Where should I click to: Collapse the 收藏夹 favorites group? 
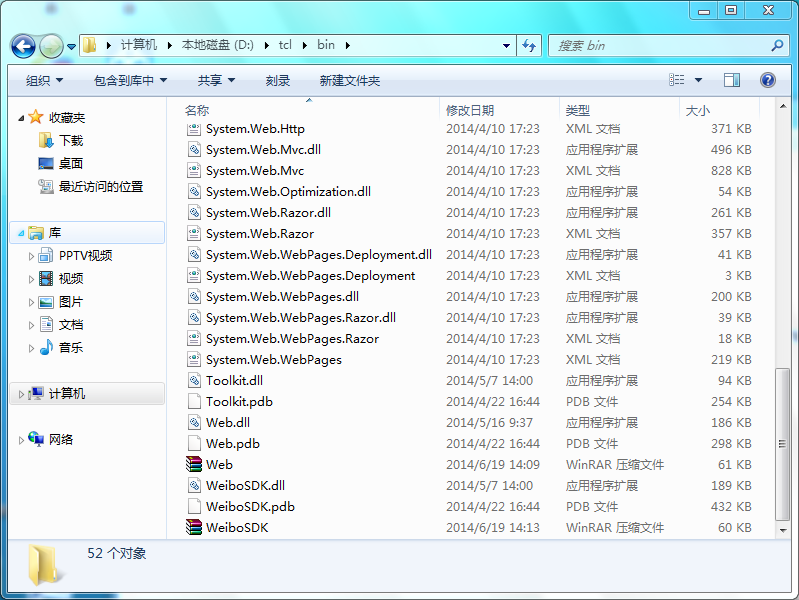click(21, 118)
